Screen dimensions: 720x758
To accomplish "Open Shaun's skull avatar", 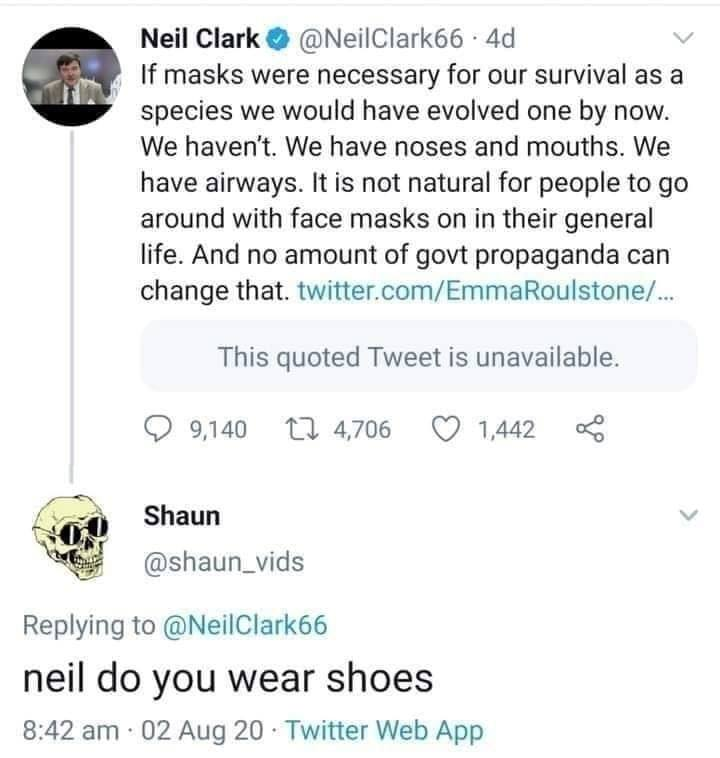I will pos(71,537).
